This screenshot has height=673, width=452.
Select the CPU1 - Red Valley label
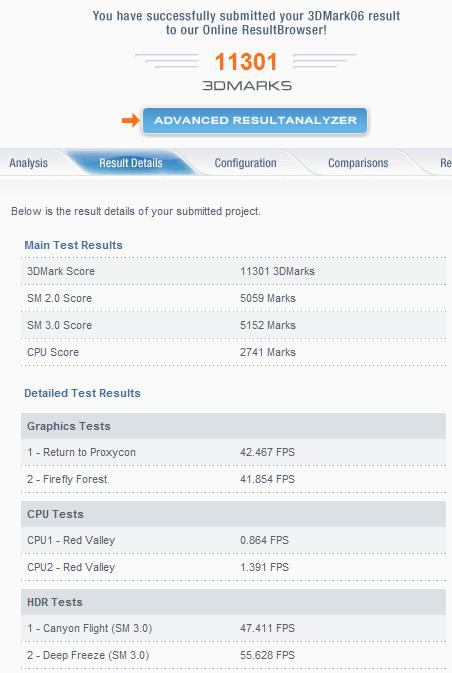click(71, 540)
